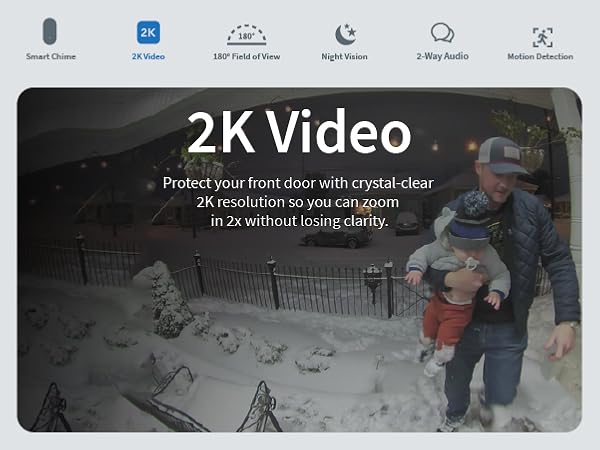Switch to the 2K Video tab label
Screen dimensions: 600x450
[148, 56]
